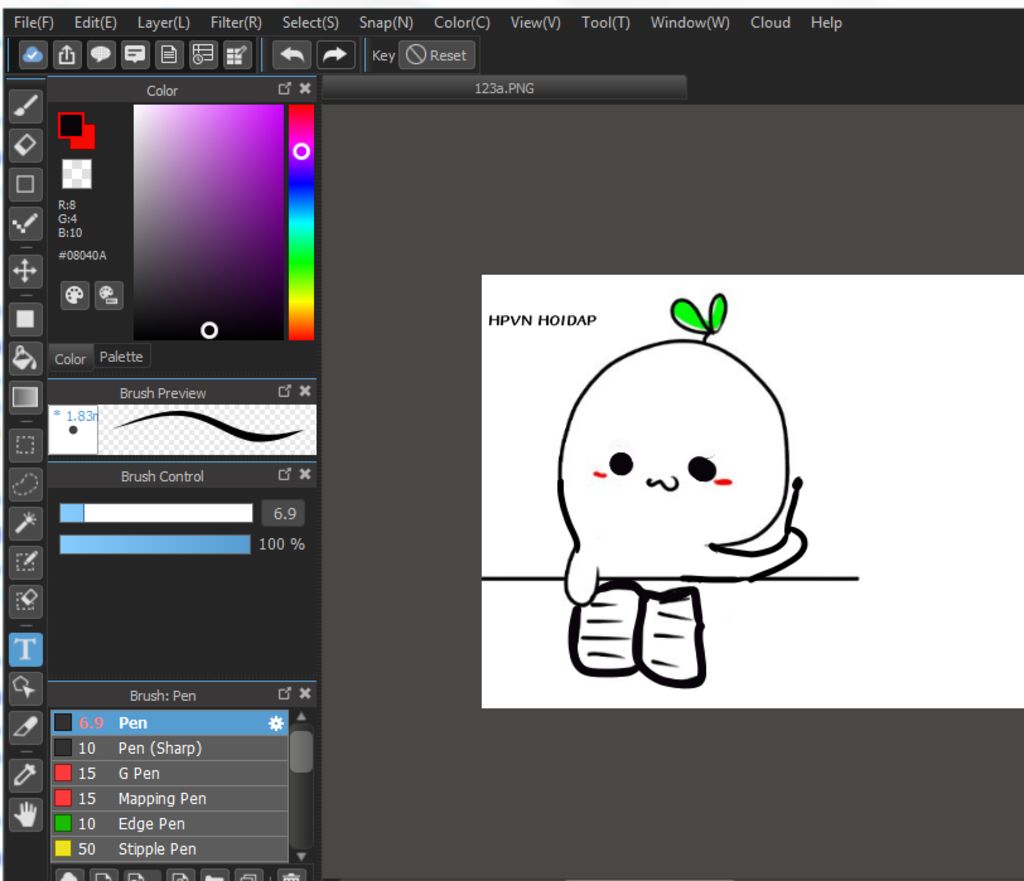Click the brush size value field
The width and height of the screenshot is (1024, 881).
(x=284, y=513)
